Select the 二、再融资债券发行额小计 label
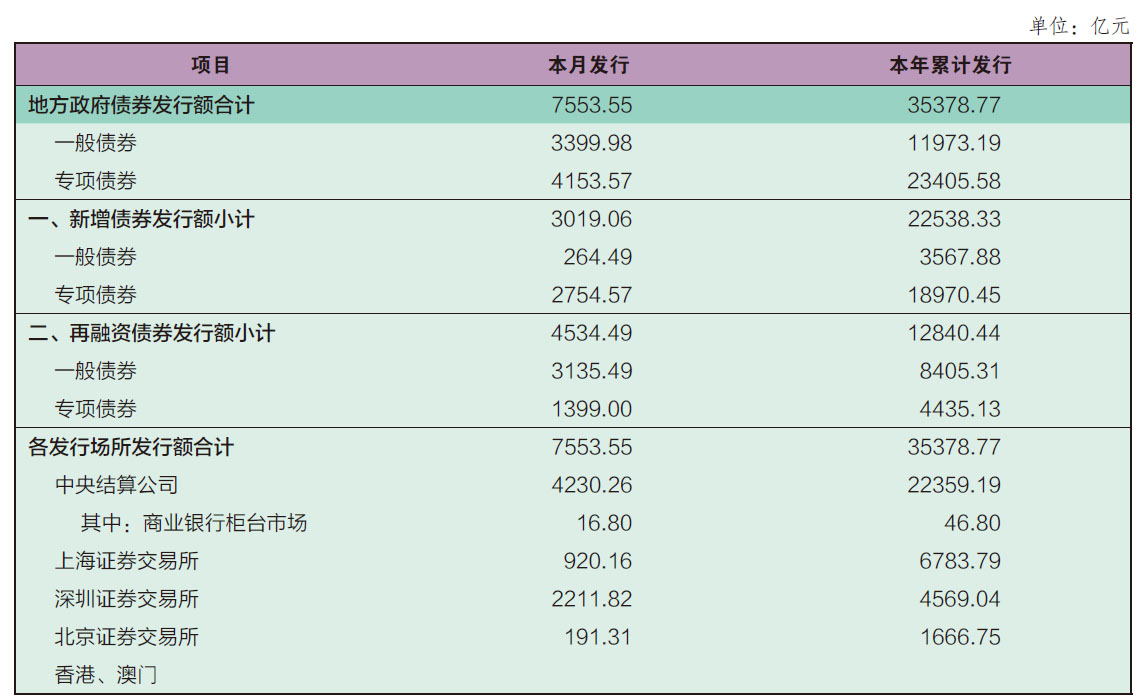 [152, 334]
